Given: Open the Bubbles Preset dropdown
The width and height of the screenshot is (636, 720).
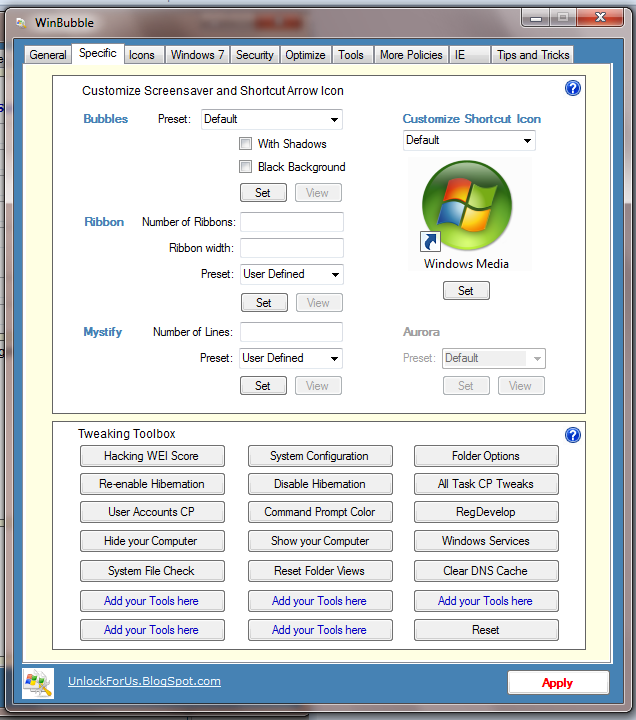Looking at the screenshot, I should click(x=272, y=119).
